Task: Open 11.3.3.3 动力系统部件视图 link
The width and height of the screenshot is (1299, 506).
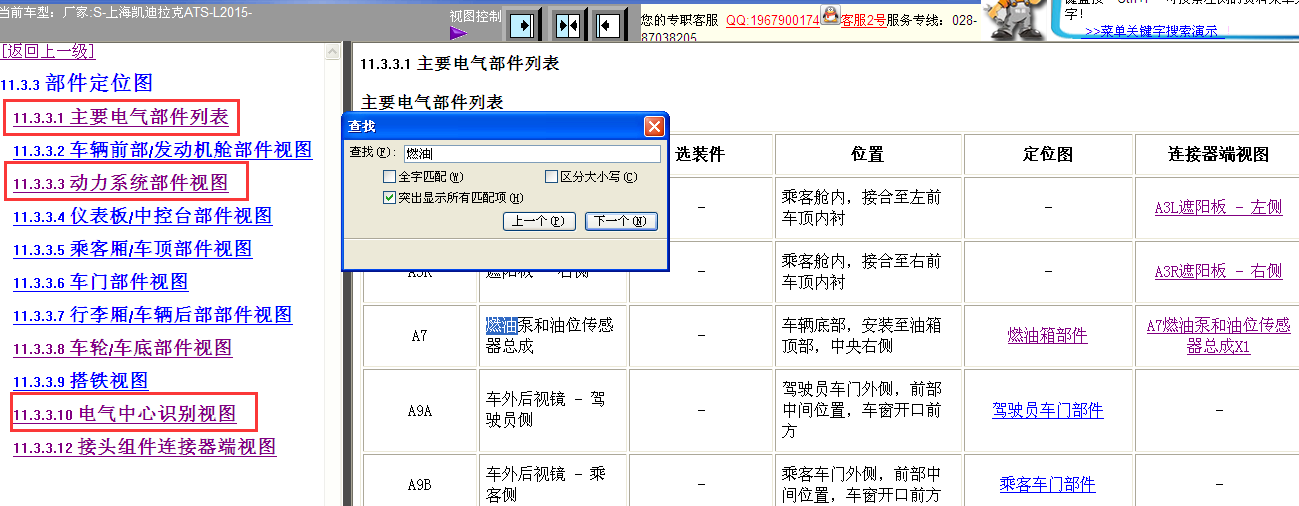Action: (120, 183)
